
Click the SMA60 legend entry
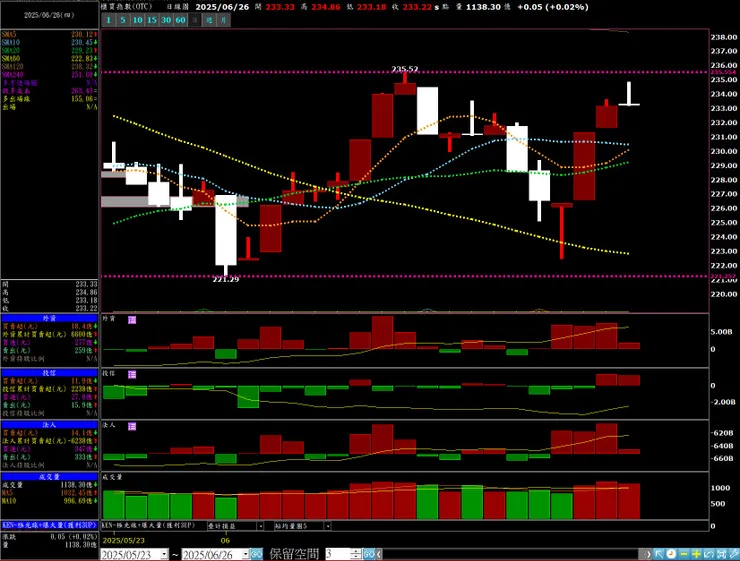point(50,59)
